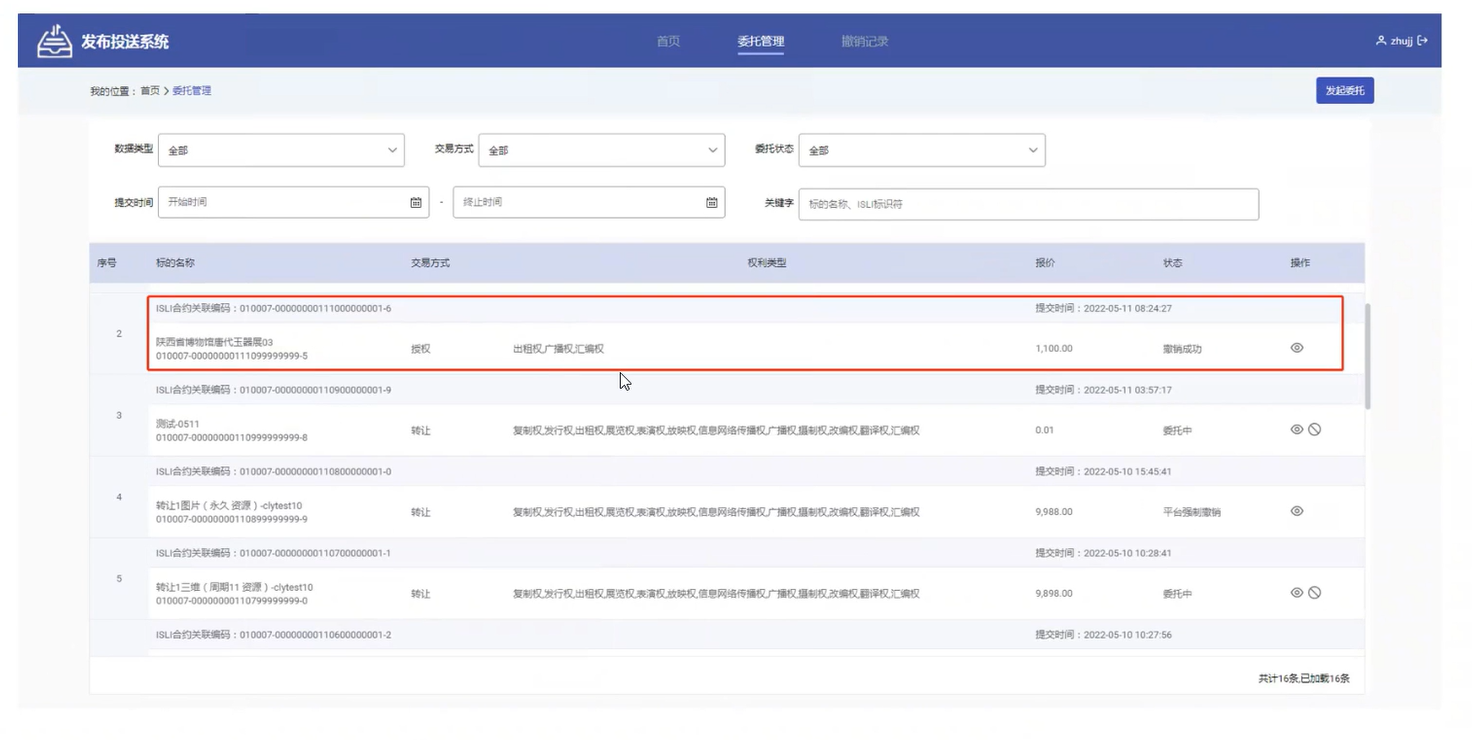
Task: Click the logout icon next to zhujj
Action: [x=1423, y=41]
